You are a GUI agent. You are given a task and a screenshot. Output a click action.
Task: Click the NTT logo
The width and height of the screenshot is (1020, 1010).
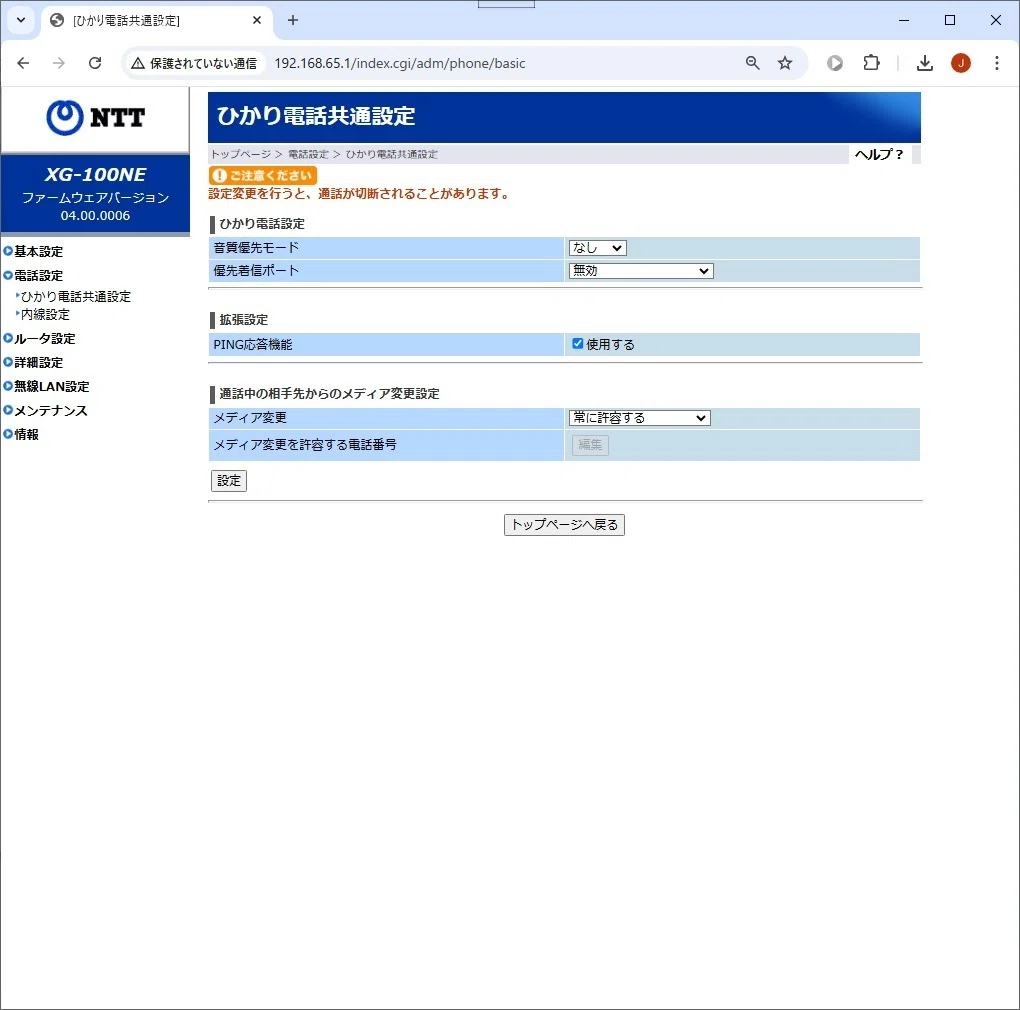pos(96,118)
